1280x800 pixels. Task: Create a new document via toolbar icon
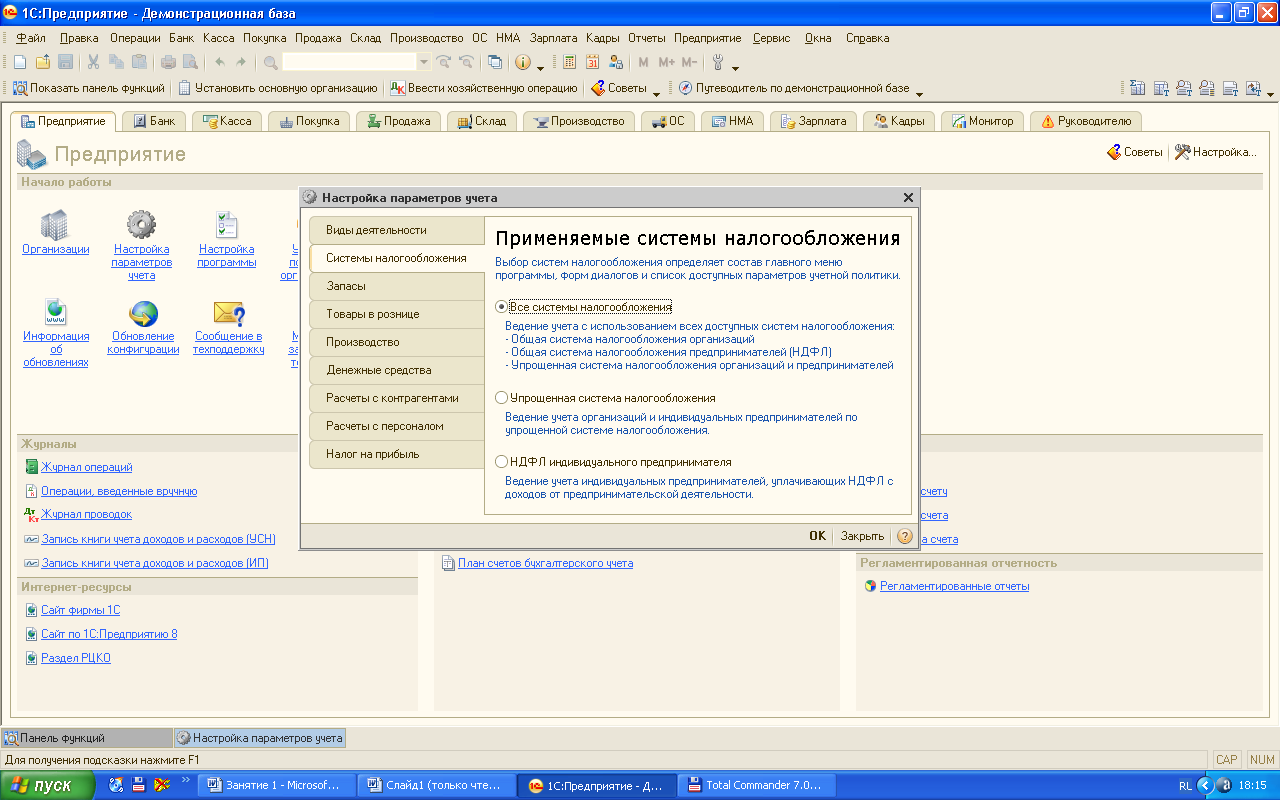tap(20, 62)
